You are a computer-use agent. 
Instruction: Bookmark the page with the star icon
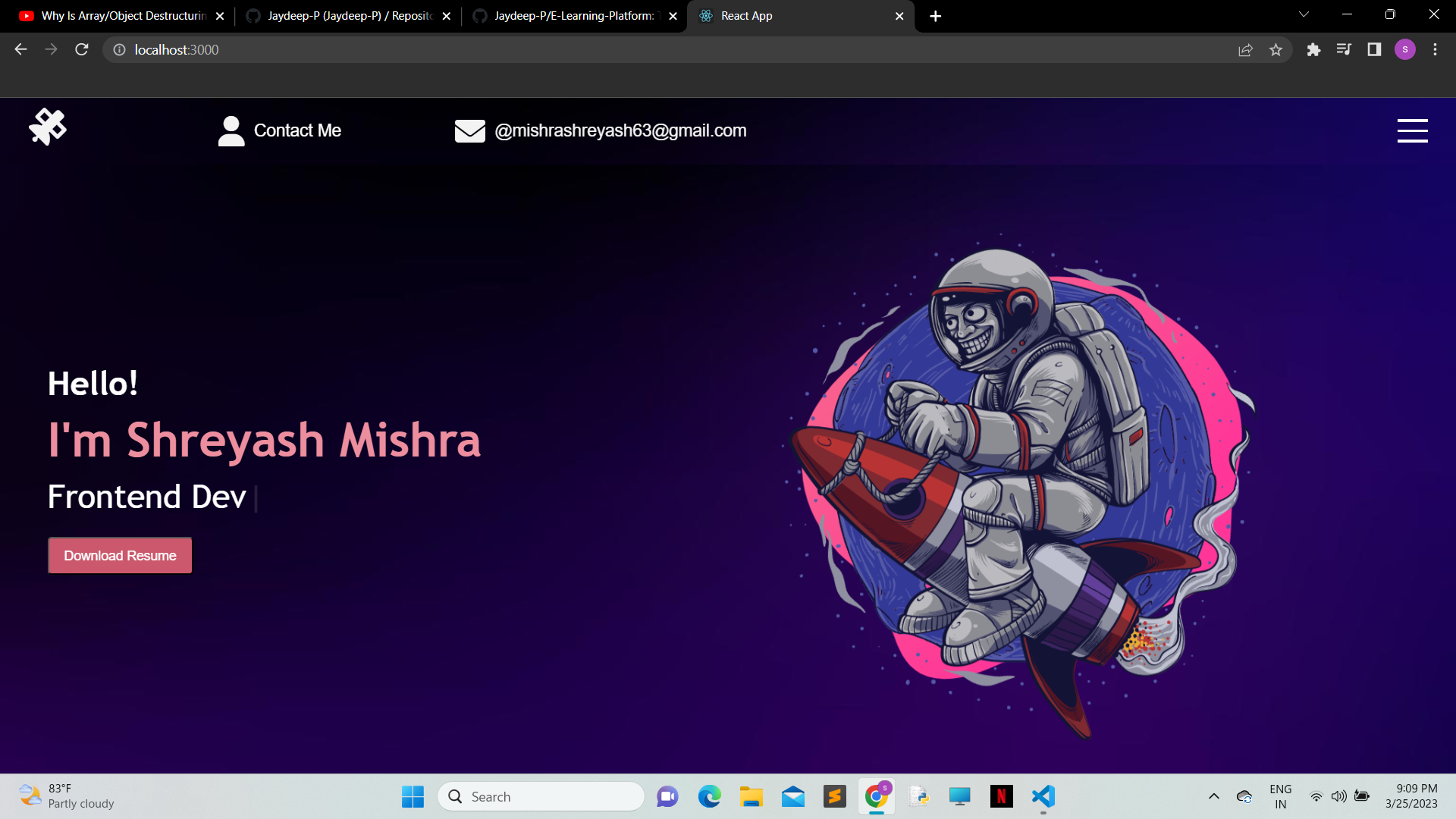(1276, 49)
